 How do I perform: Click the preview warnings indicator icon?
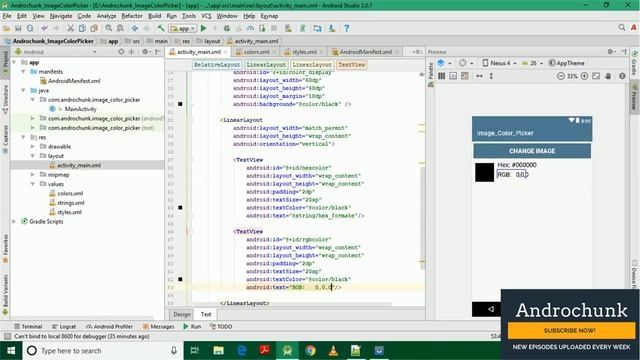point(622,76)
